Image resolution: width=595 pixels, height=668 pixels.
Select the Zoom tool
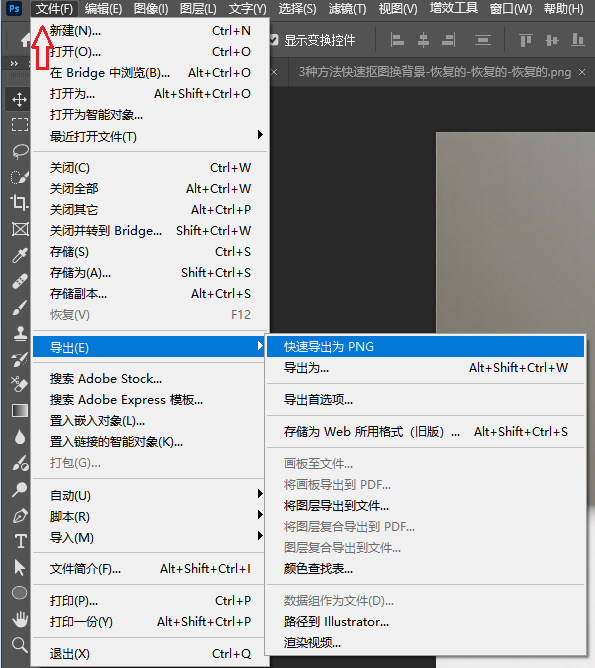click(x=20, y=645)
